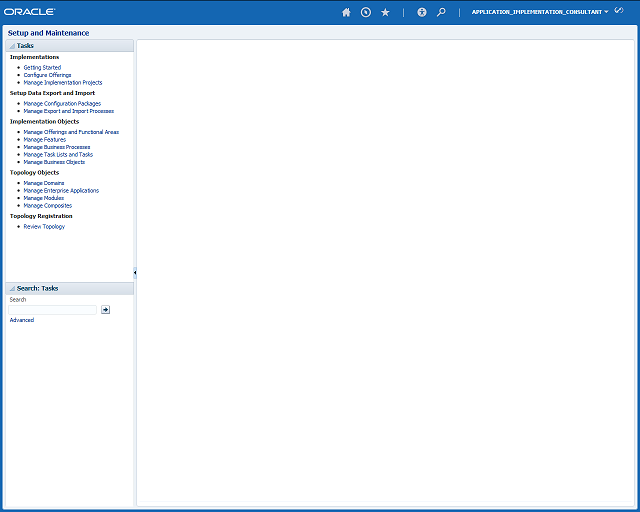Click the Oracle logo

(x=29, y=12)
